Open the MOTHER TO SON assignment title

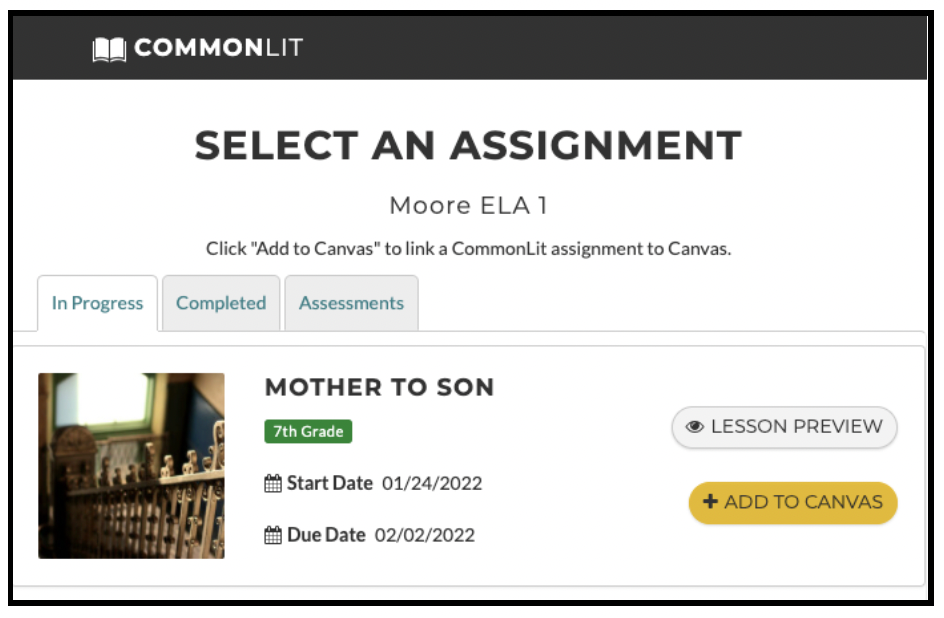[x=379, y=387]
